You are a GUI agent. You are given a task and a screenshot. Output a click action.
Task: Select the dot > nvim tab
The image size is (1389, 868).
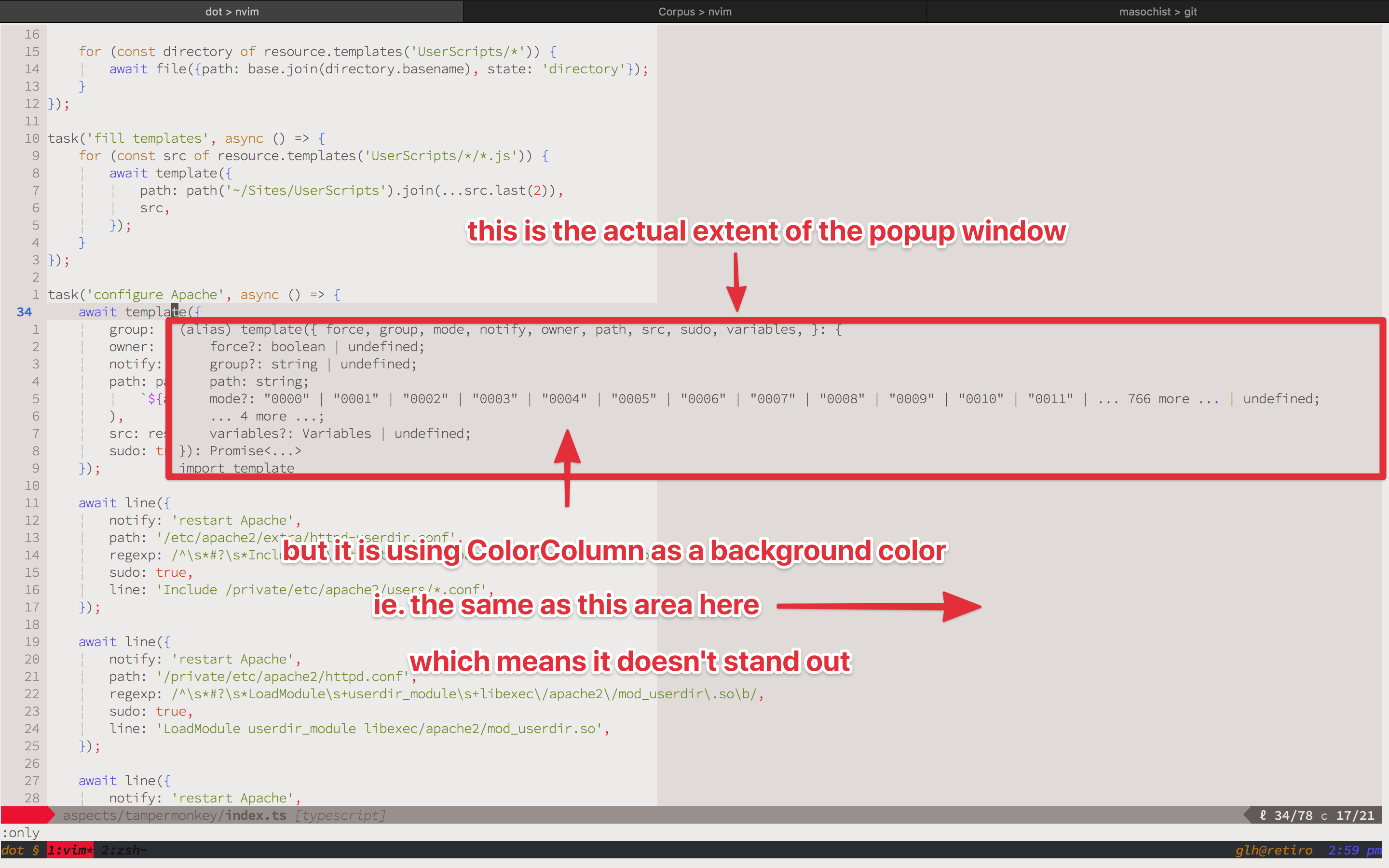pos(232,12)
